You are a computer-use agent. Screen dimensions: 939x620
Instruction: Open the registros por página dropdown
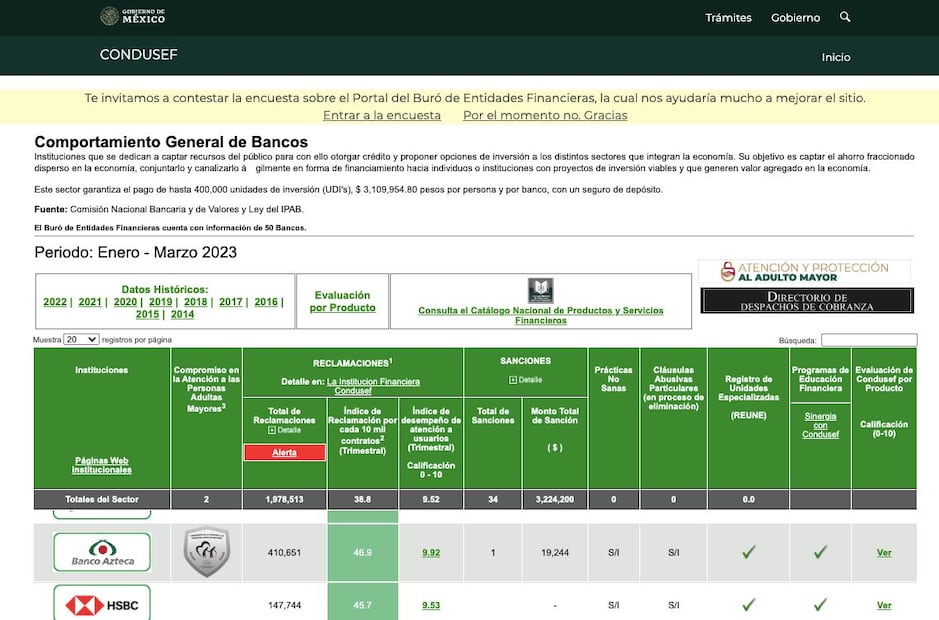81,340
